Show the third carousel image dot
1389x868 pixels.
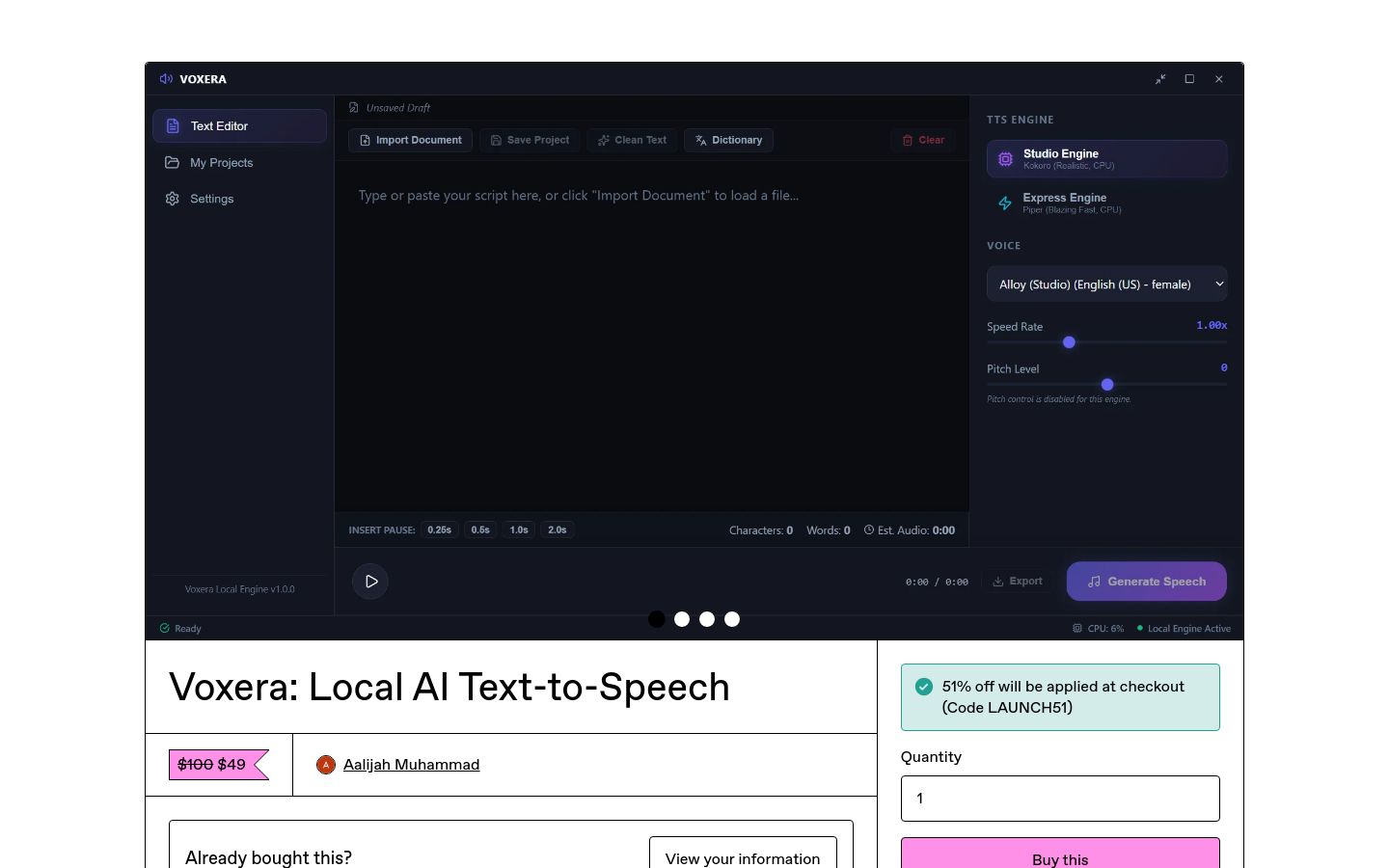[707, 619]
